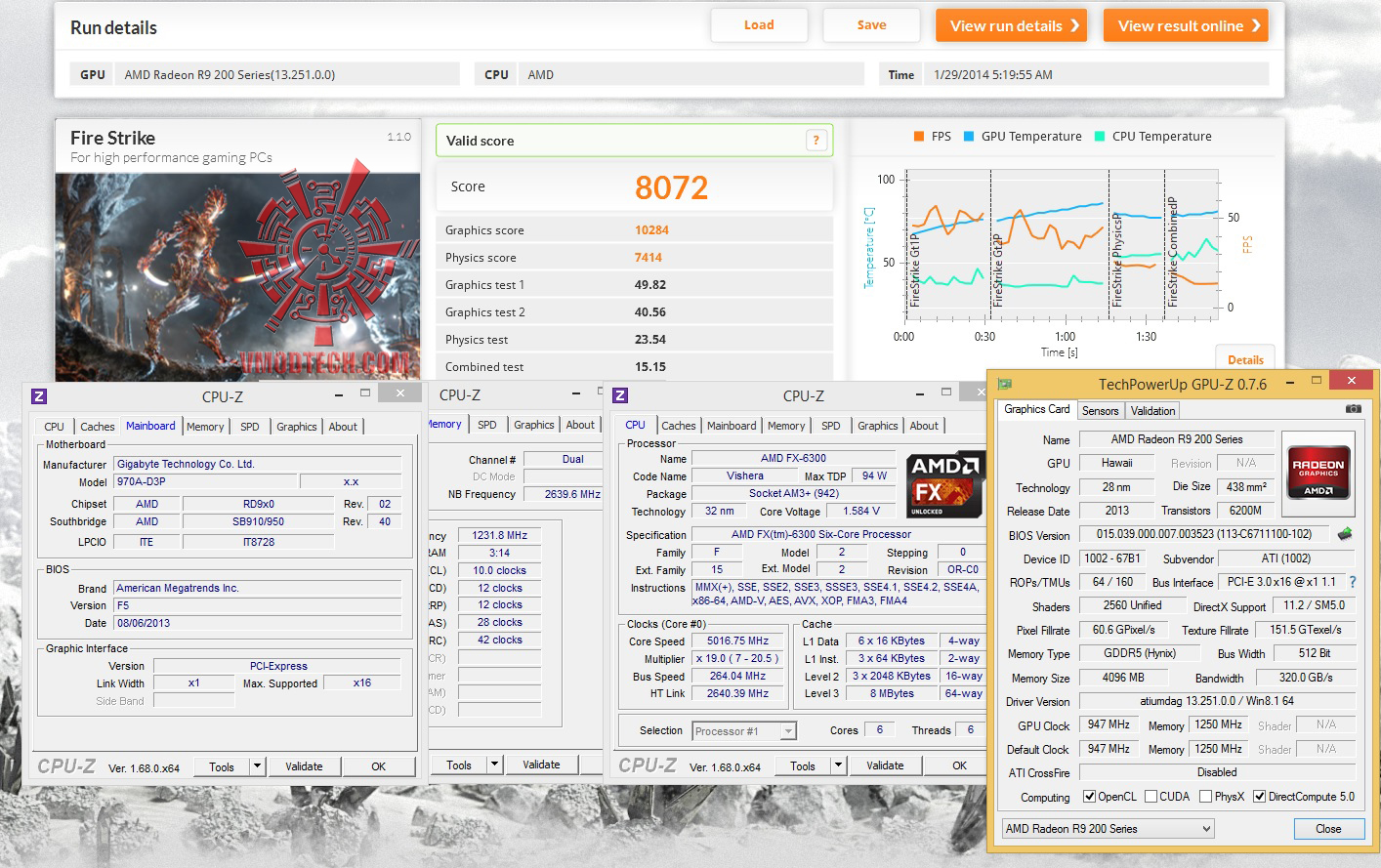
Task: Click the motherboard model 970A-D3P
Action: 205,481
